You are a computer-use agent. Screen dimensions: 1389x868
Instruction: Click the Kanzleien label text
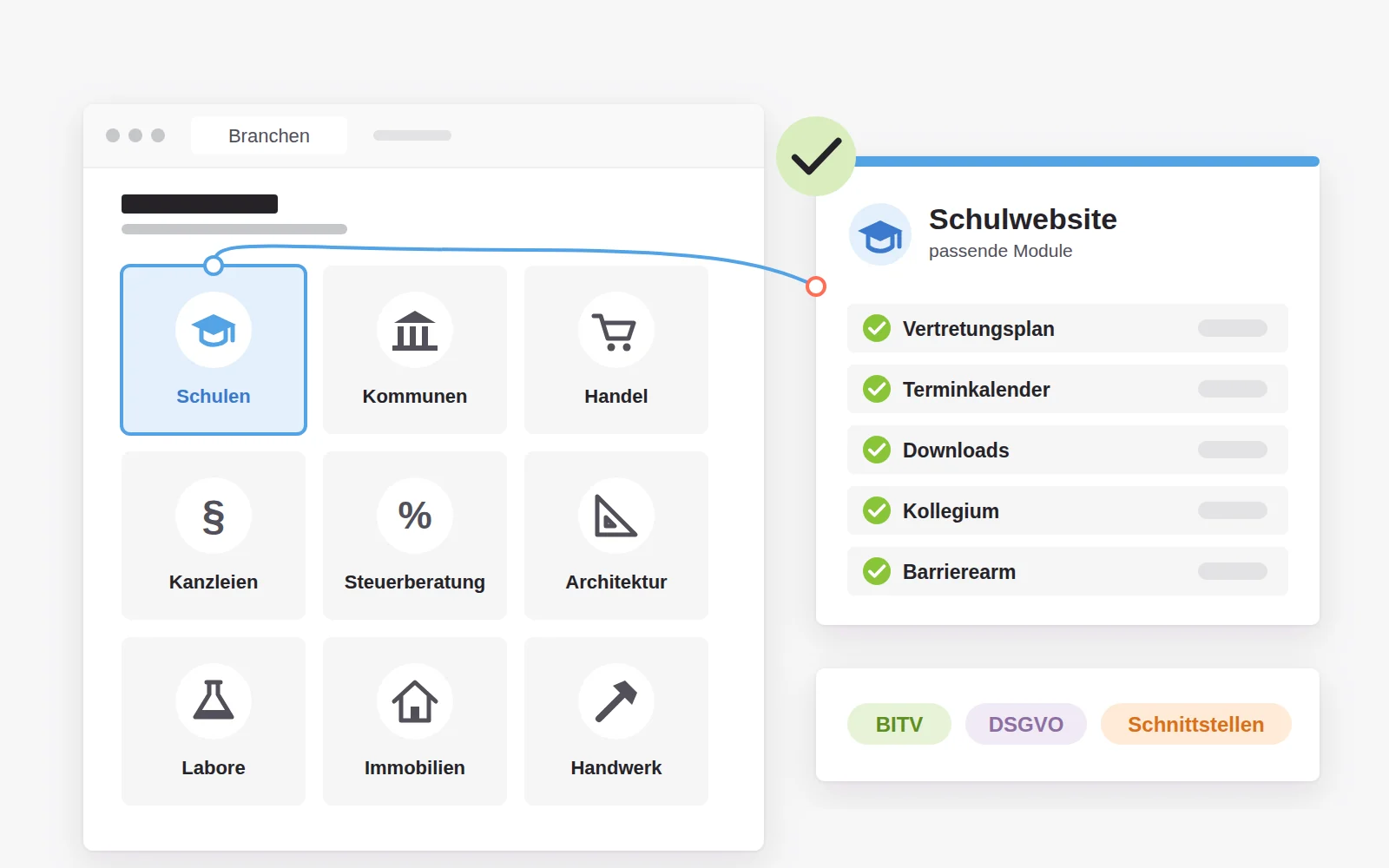tap(214, 582)
